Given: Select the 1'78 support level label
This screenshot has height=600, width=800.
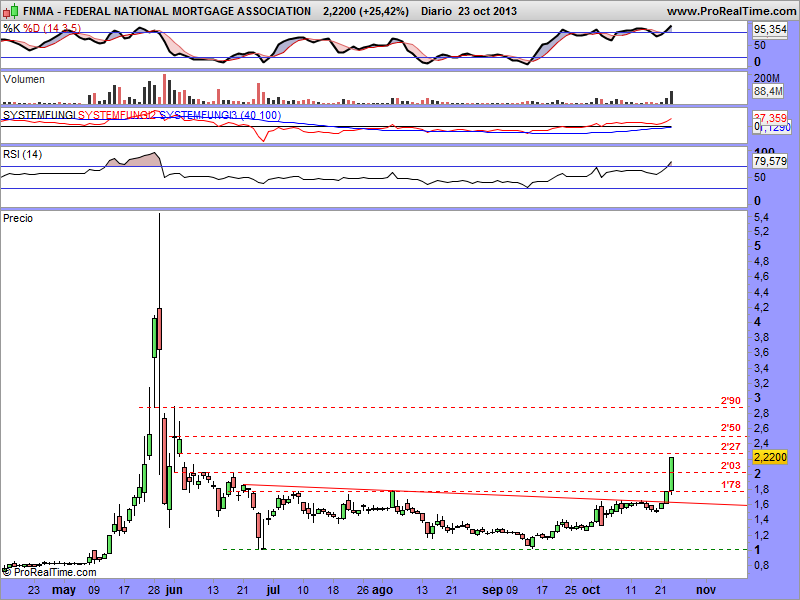Looking at the screenshot, I should [x=731, y=485].
